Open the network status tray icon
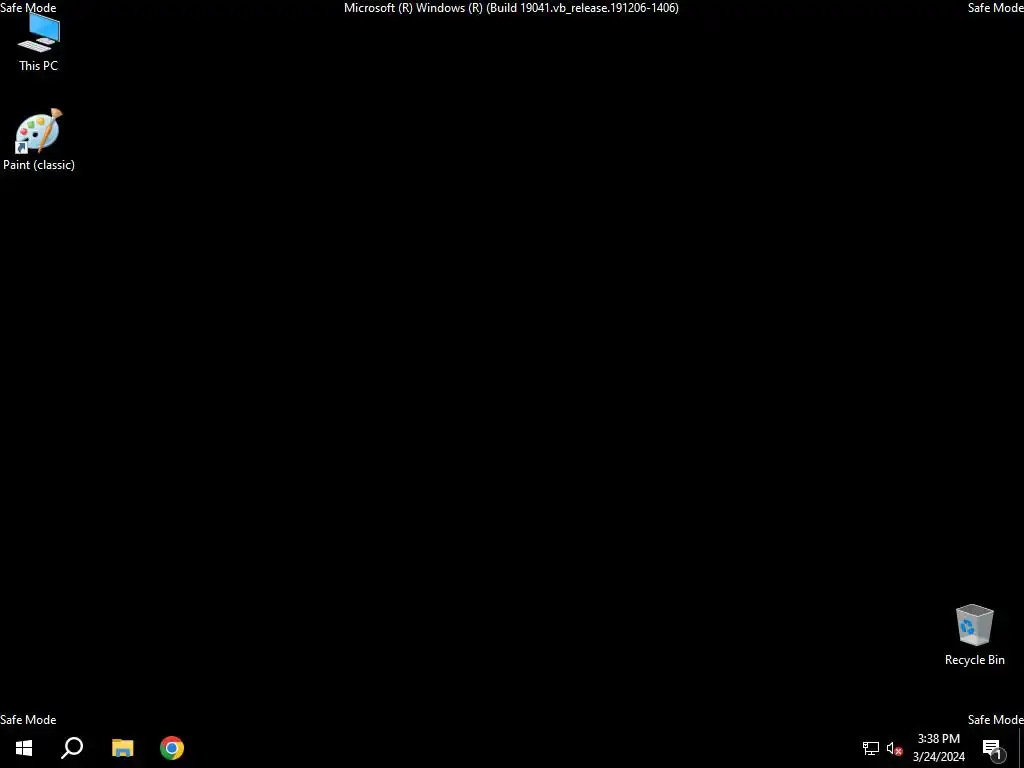 click(871, 748)
